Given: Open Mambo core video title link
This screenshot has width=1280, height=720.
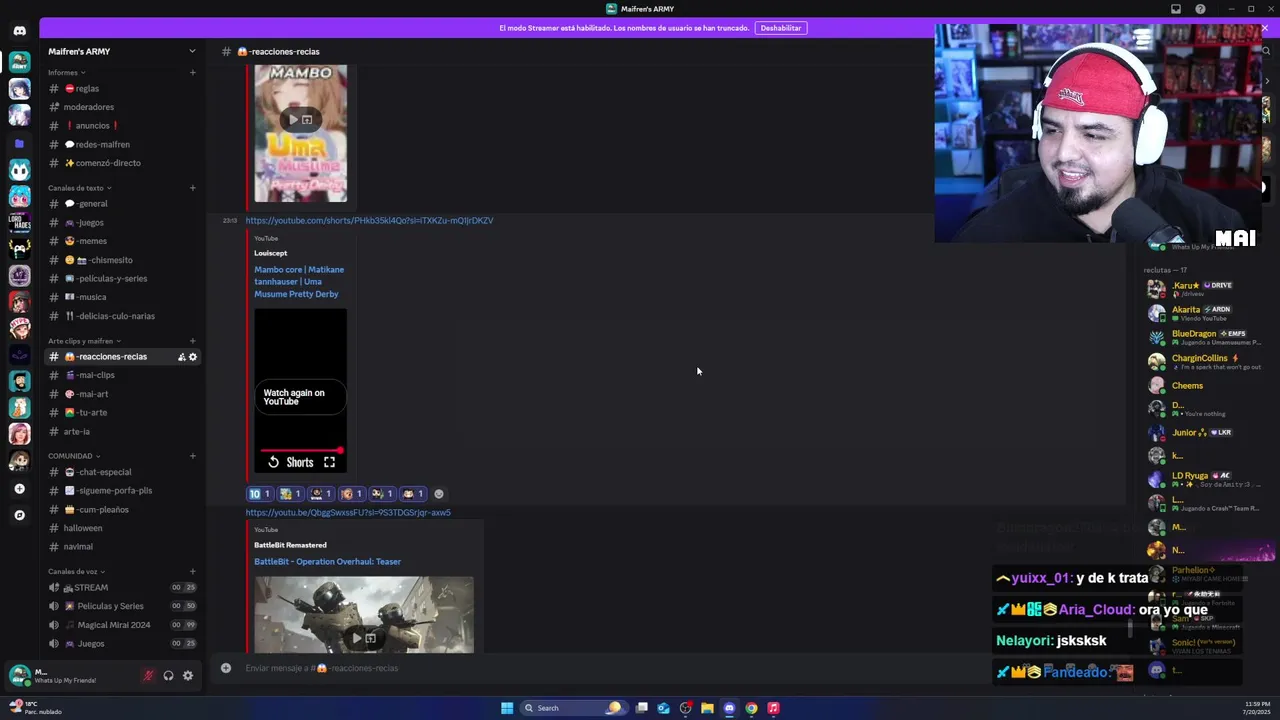Looking at the screenshot, I should (299, 282).
